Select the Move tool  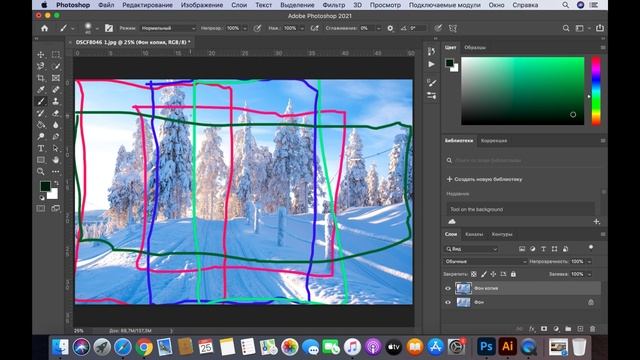coord(41,54)
